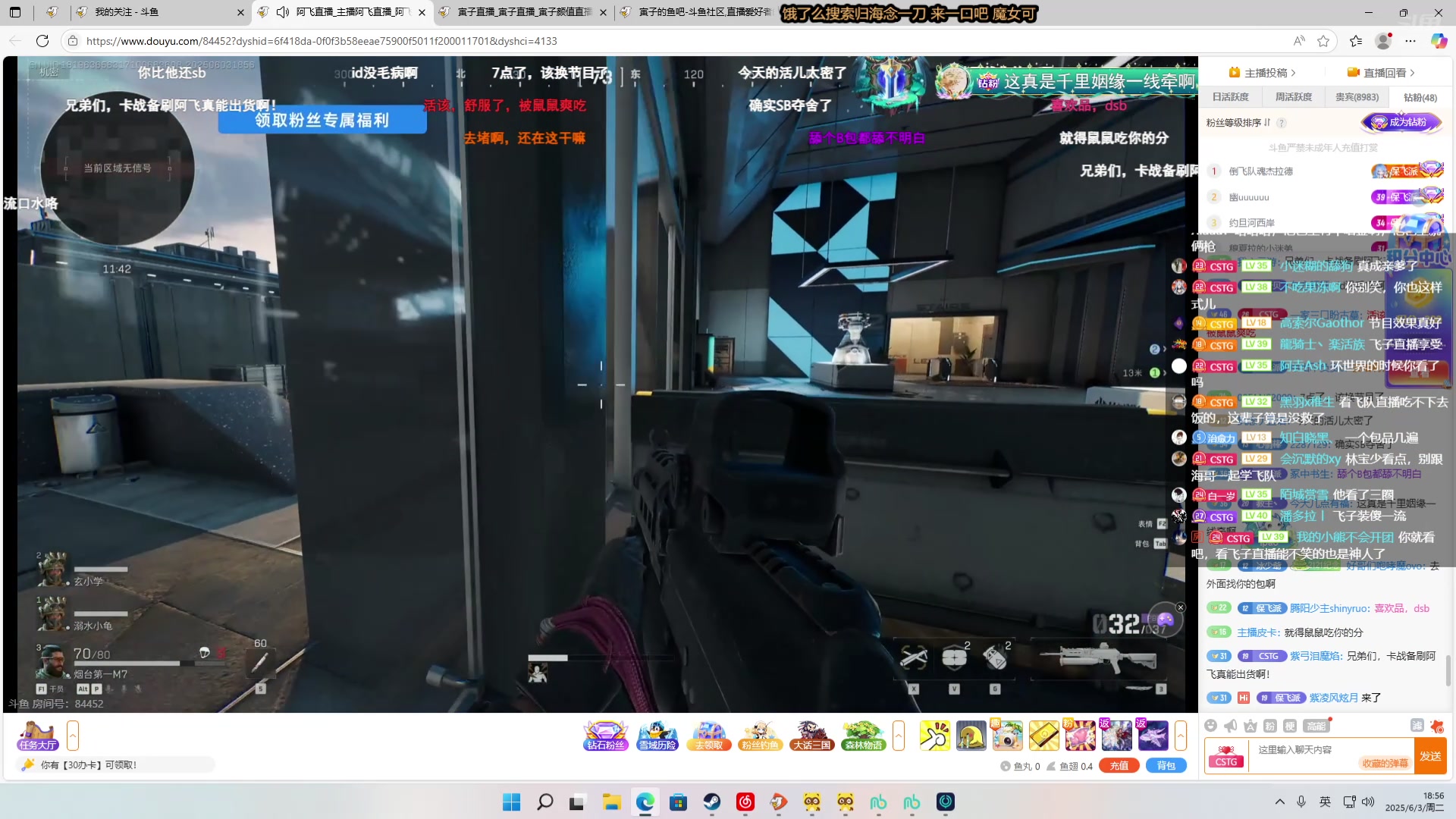The width and height of the screenshot is (1456, 819).
Task: Send the gold bar gift
Action: pos(1043,736)
